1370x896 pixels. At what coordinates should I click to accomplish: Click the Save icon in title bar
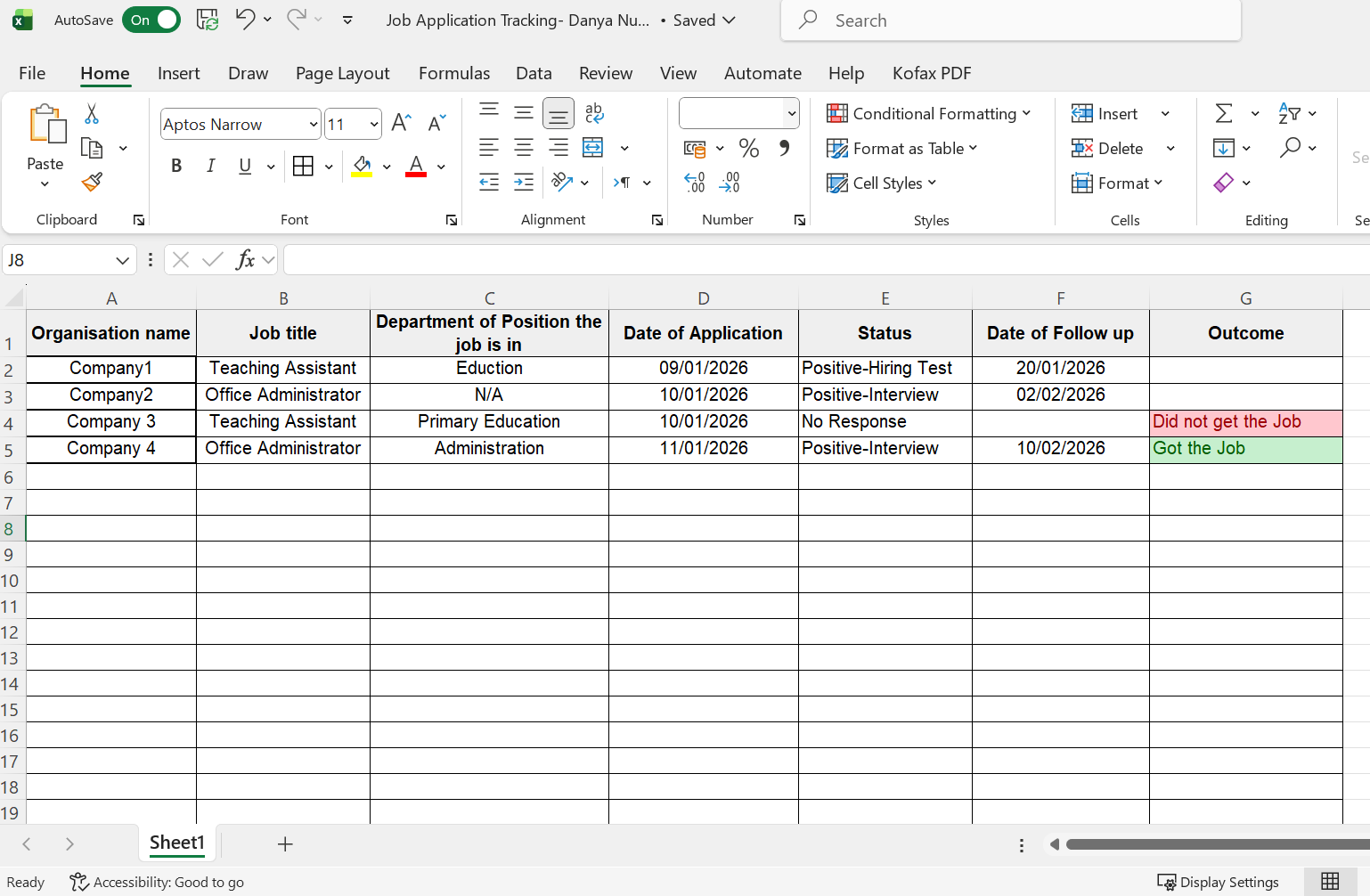[208, 20]
